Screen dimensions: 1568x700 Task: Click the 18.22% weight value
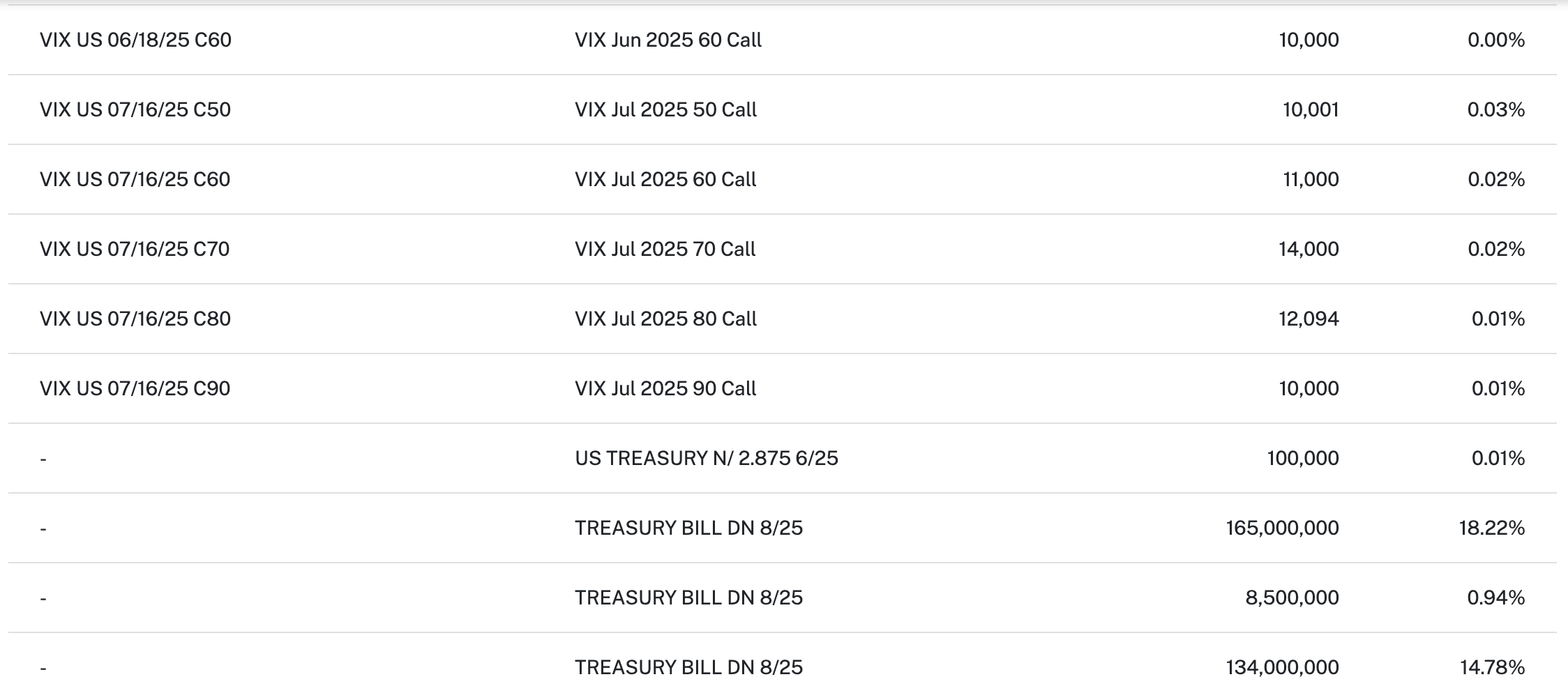pyautogui.click(x=1491, y=528)
